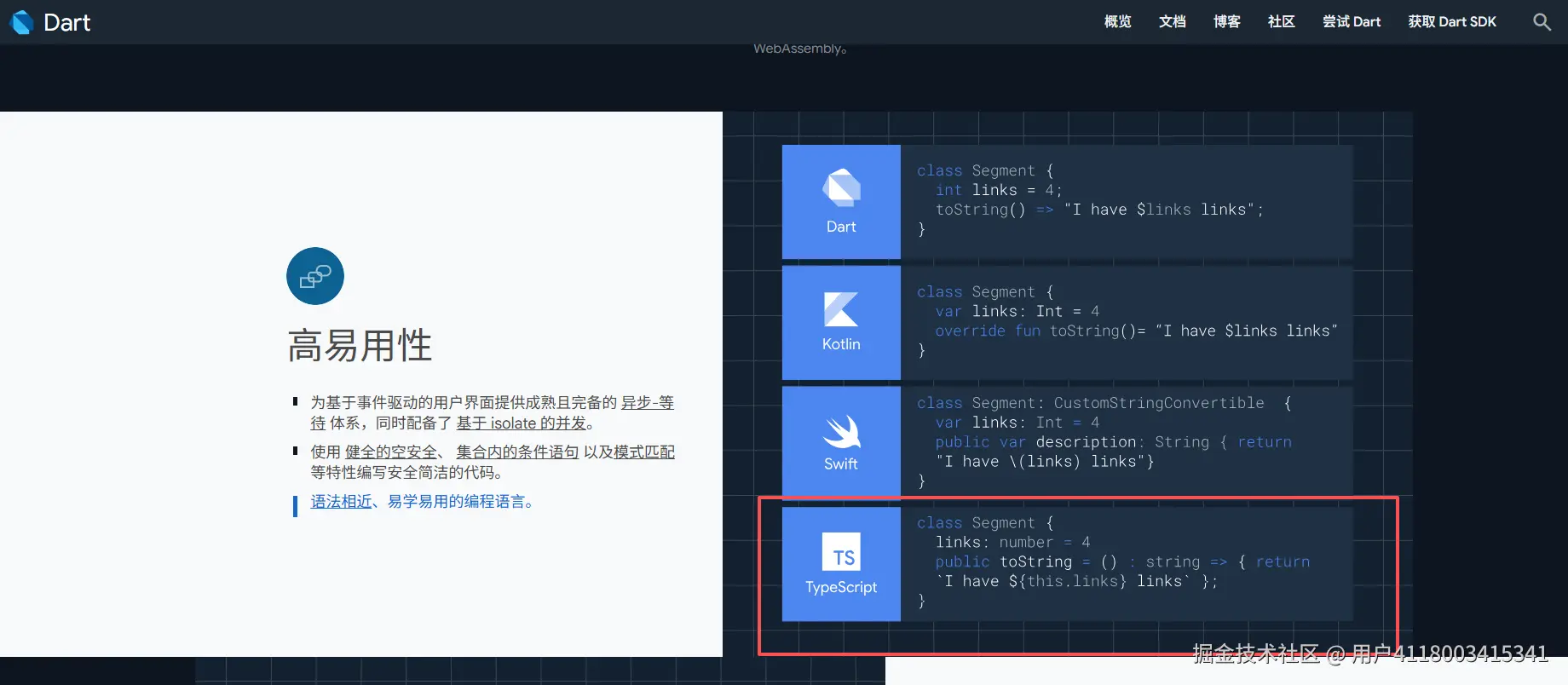Go to 尝试 Dart in navigation
The image size is (1568, 685).
point(1352,22)
